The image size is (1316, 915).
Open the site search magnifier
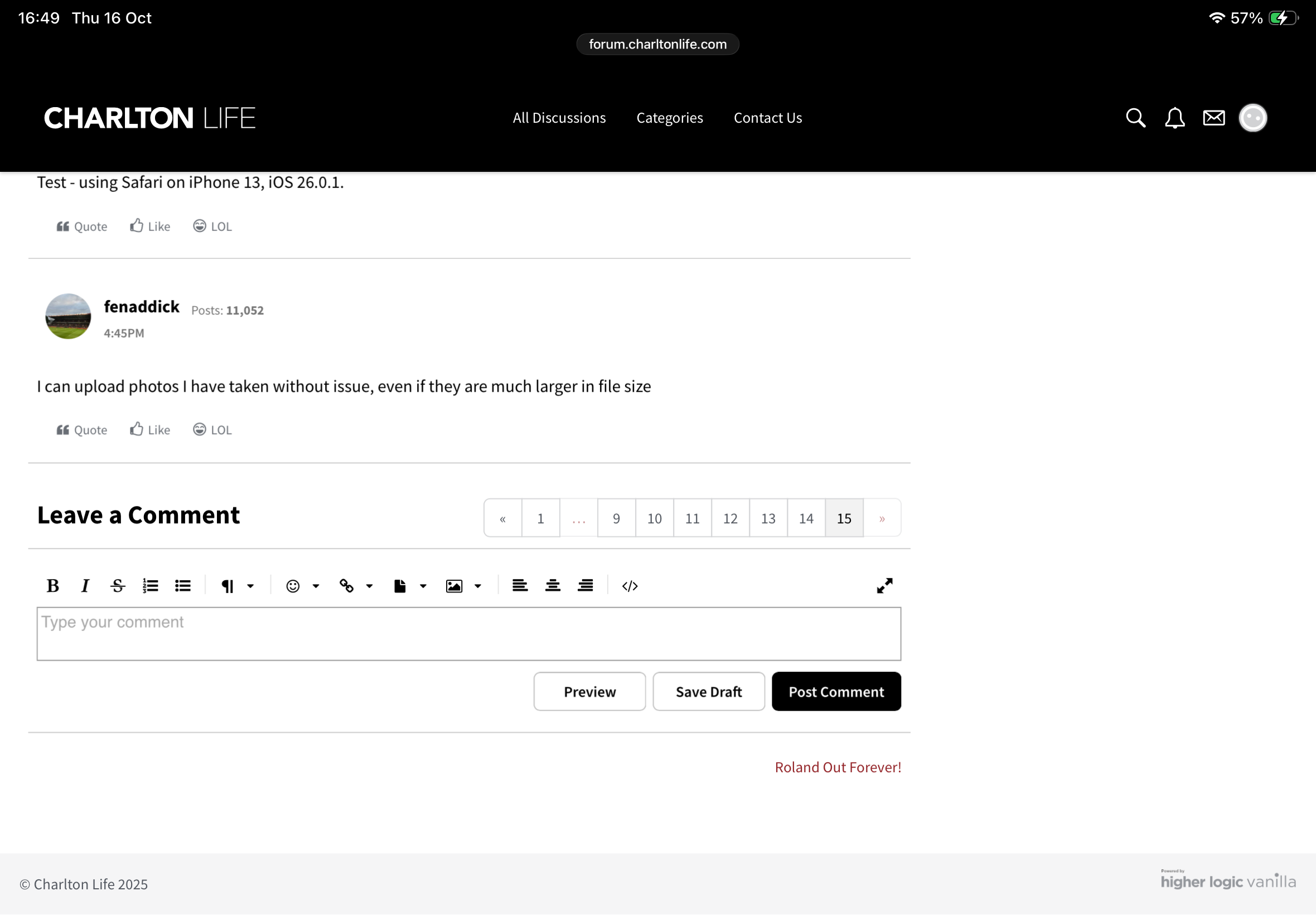click(1135, 118)
